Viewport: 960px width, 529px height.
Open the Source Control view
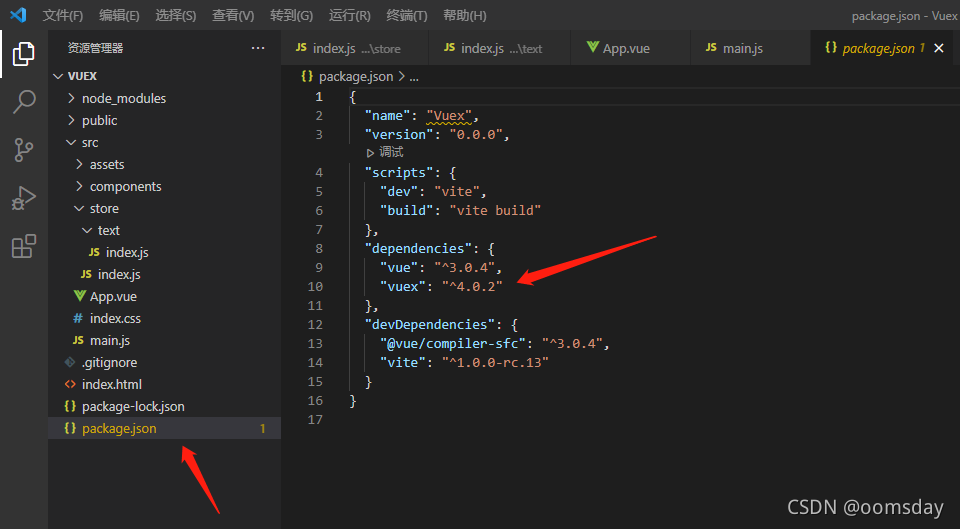tap(23, 149)
